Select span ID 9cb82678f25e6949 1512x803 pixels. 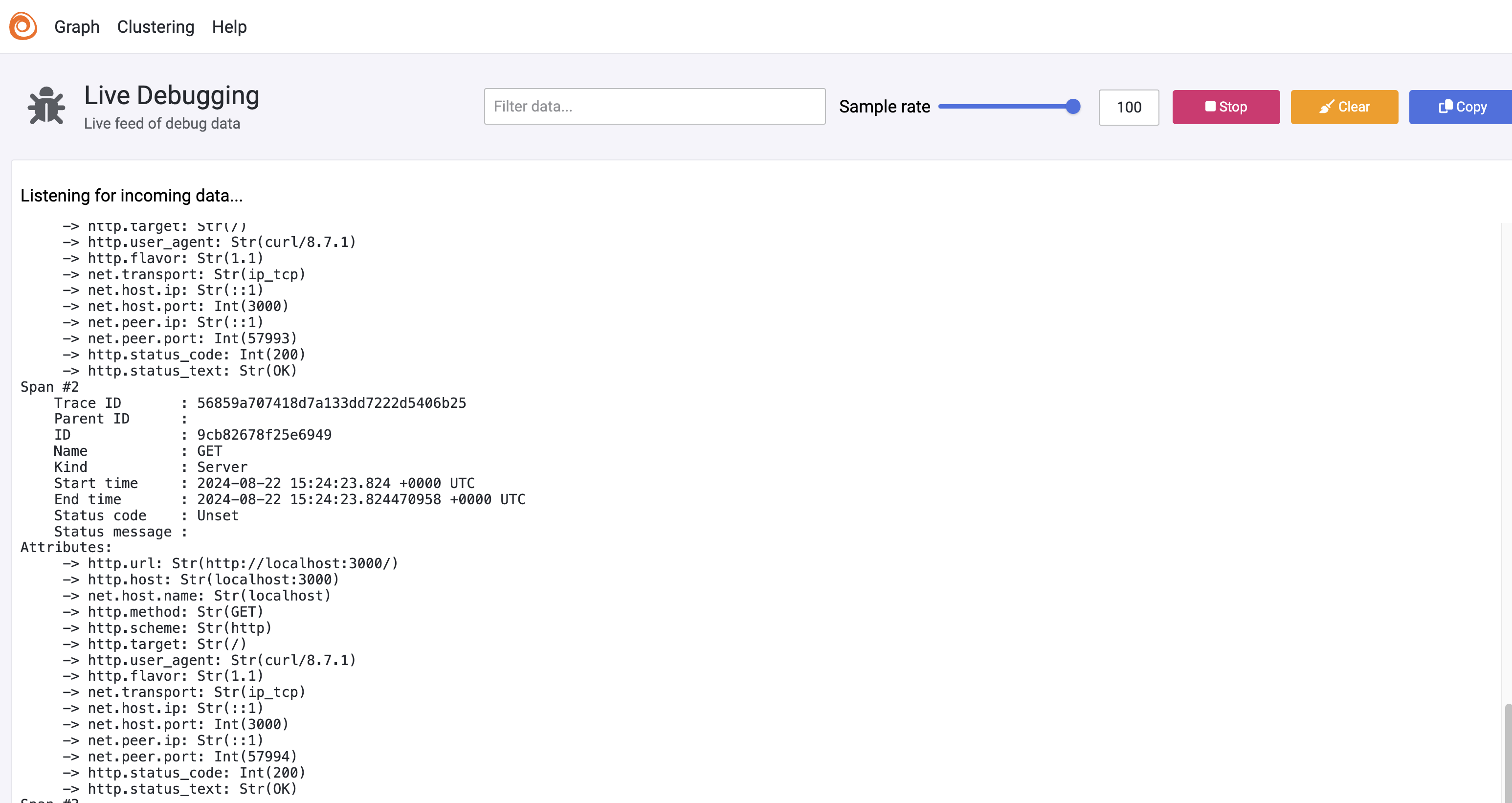tap(264, 435)
